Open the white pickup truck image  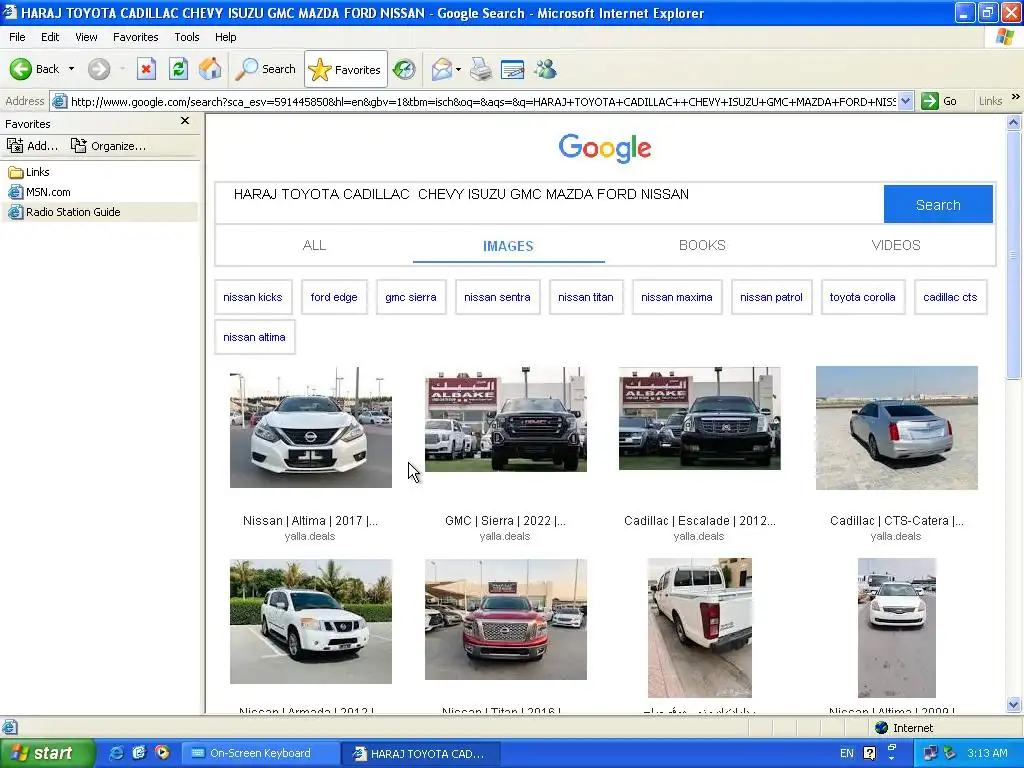(x=699, y=628)
